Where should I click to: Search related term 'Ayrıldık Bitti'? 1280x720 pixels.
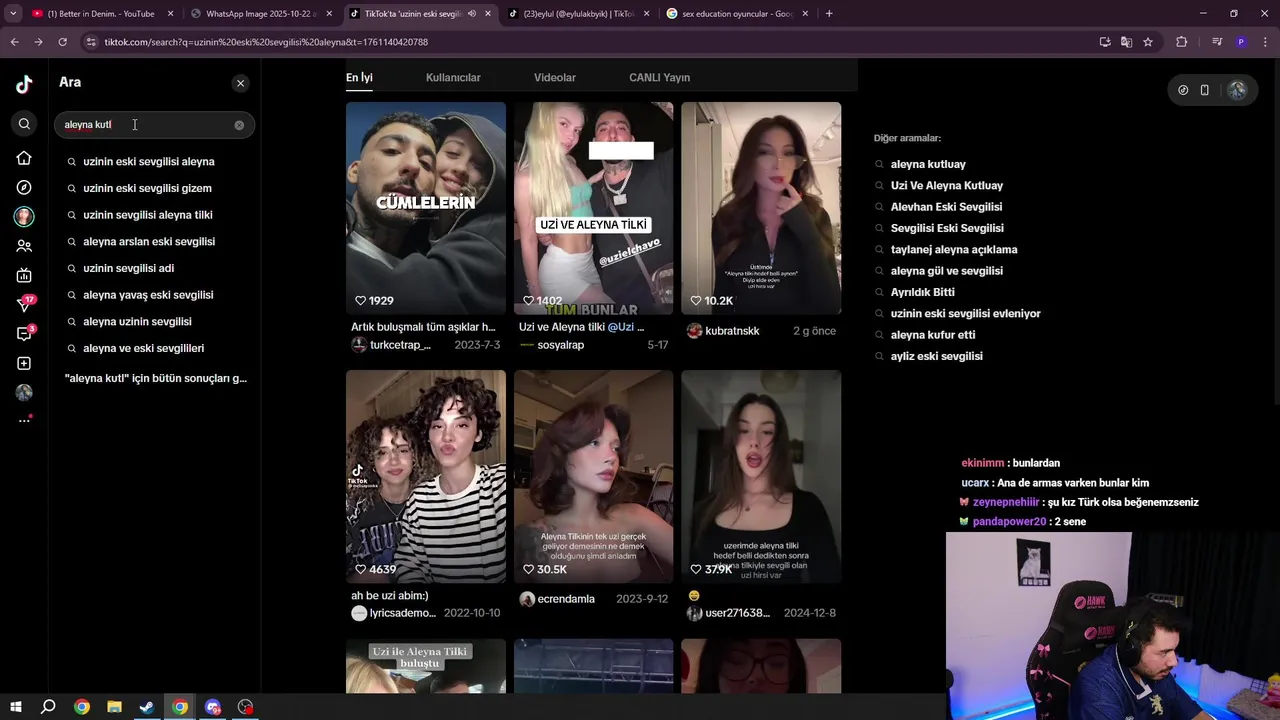(922, 292)
